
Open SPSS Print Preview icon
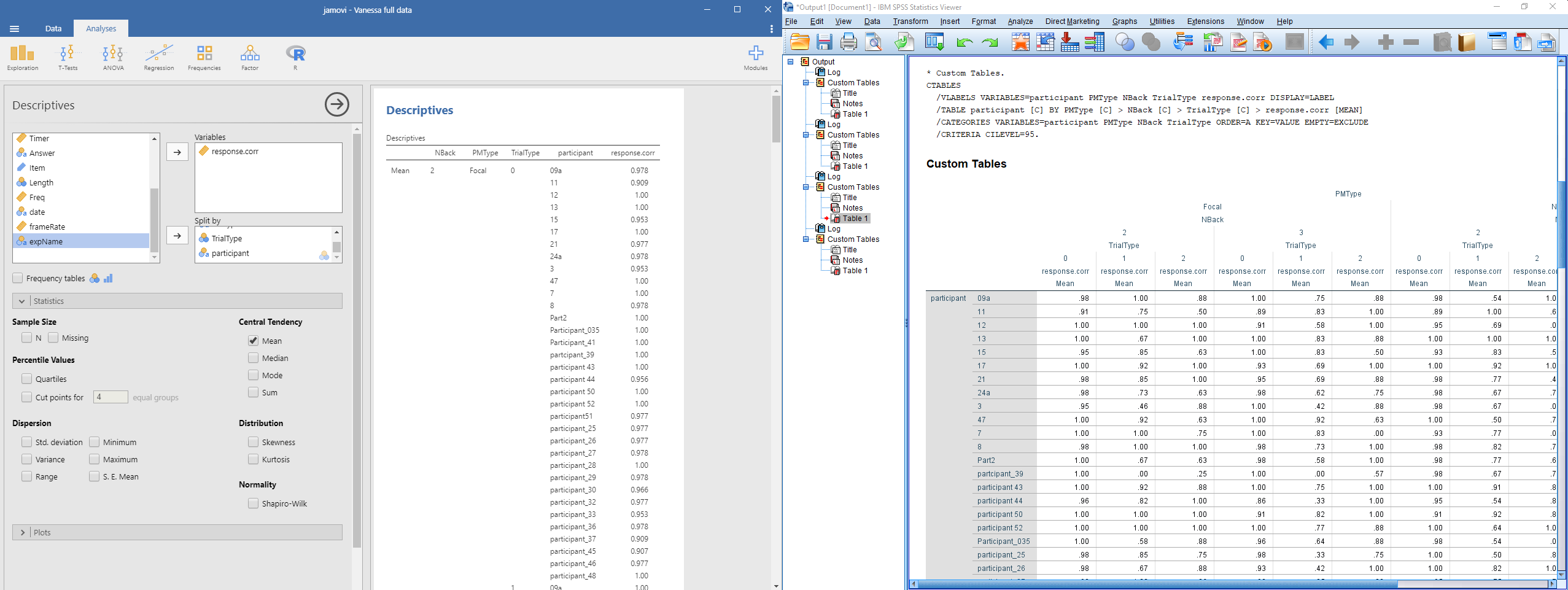873,42
